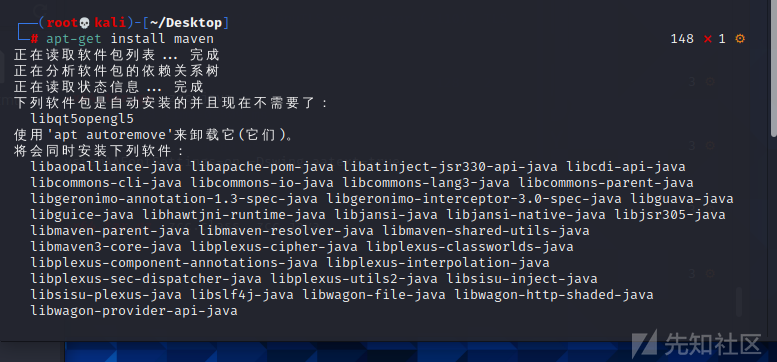The height and width of the screenshot is (362, 777).
Task: Click the libwagon-provider-api-java package name
Action: 134,311
